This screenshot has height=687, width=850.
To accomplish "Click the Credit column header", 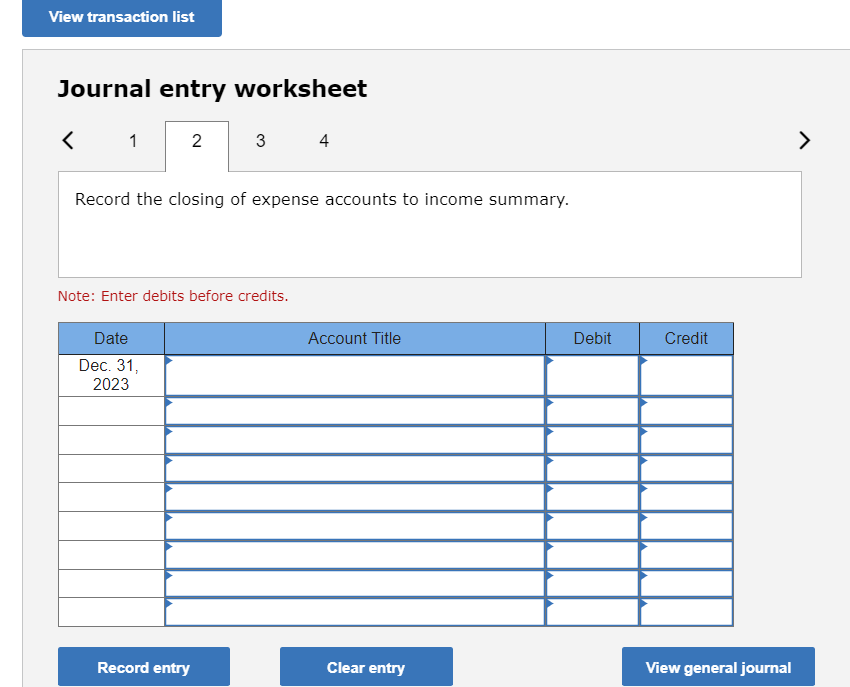I will pos(686,338).
